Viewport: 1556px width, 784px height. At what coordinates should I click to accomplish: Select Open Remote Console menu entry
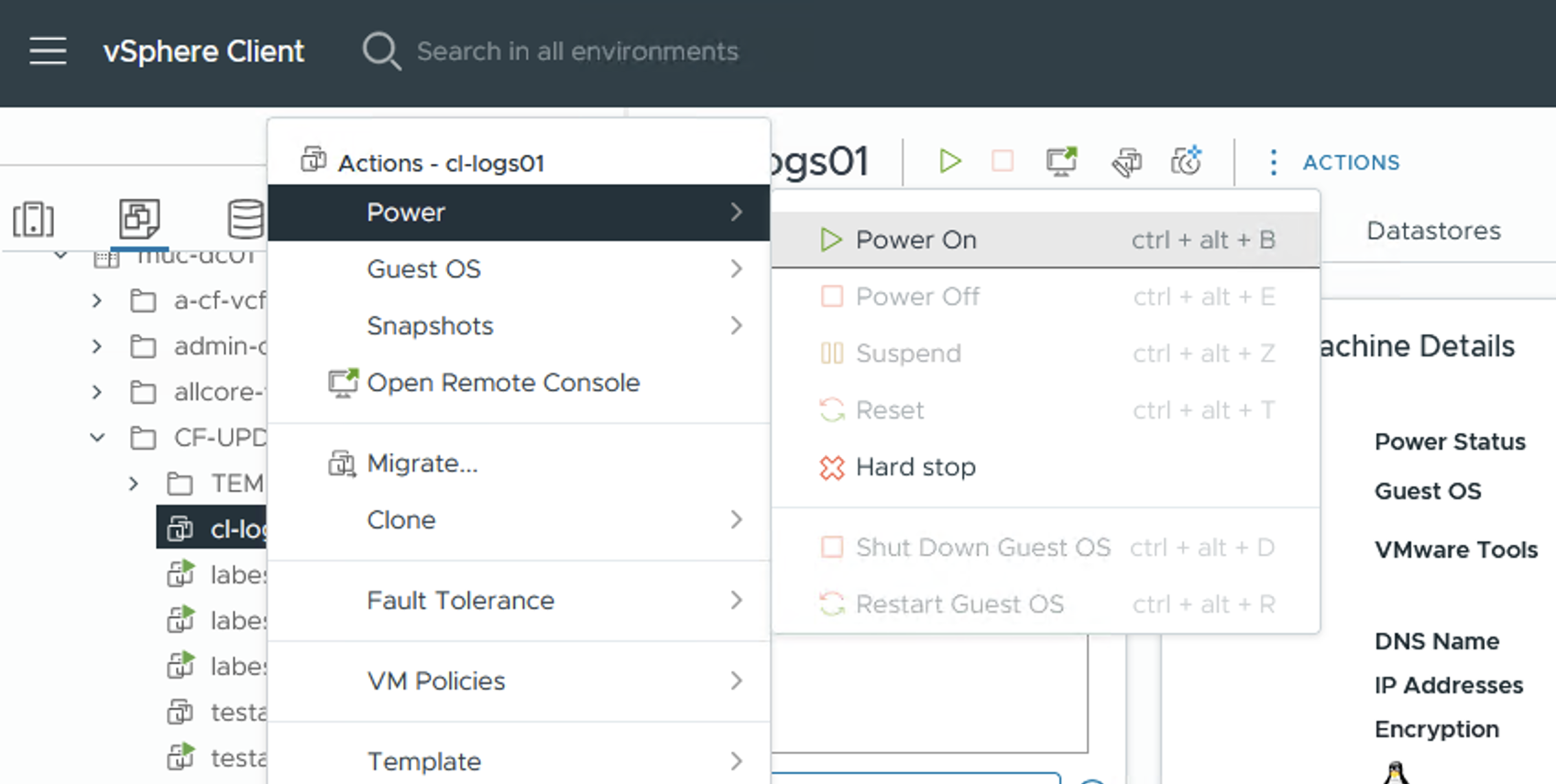point(503,383)
